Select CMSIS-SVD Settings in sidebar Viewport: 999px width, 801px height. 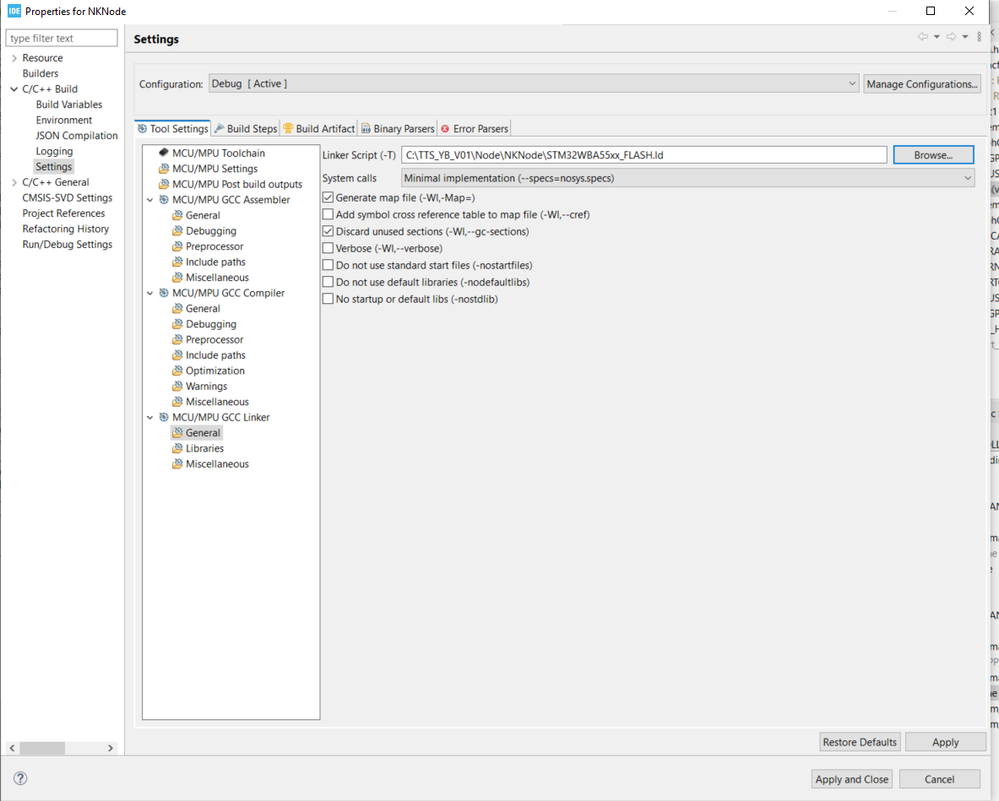[67, 198]
